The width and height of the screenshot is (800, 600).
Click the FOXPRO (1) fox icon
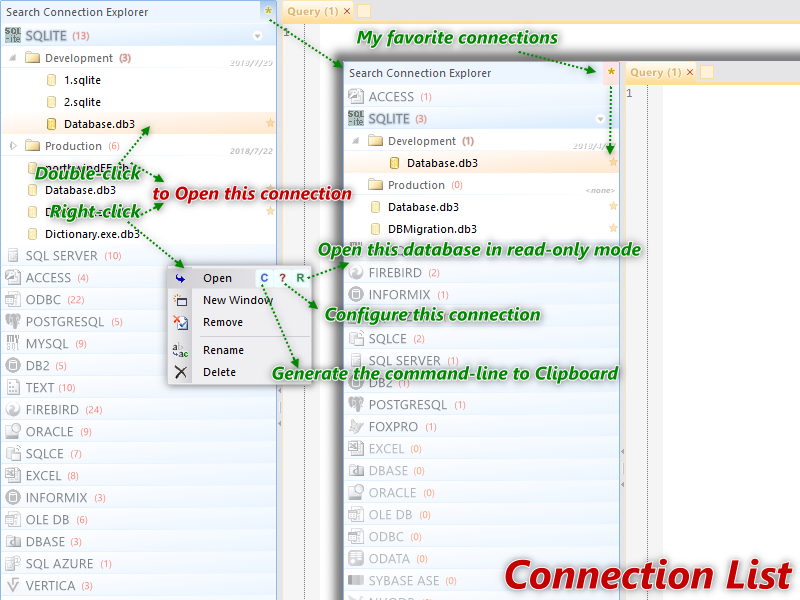point(356,426)
